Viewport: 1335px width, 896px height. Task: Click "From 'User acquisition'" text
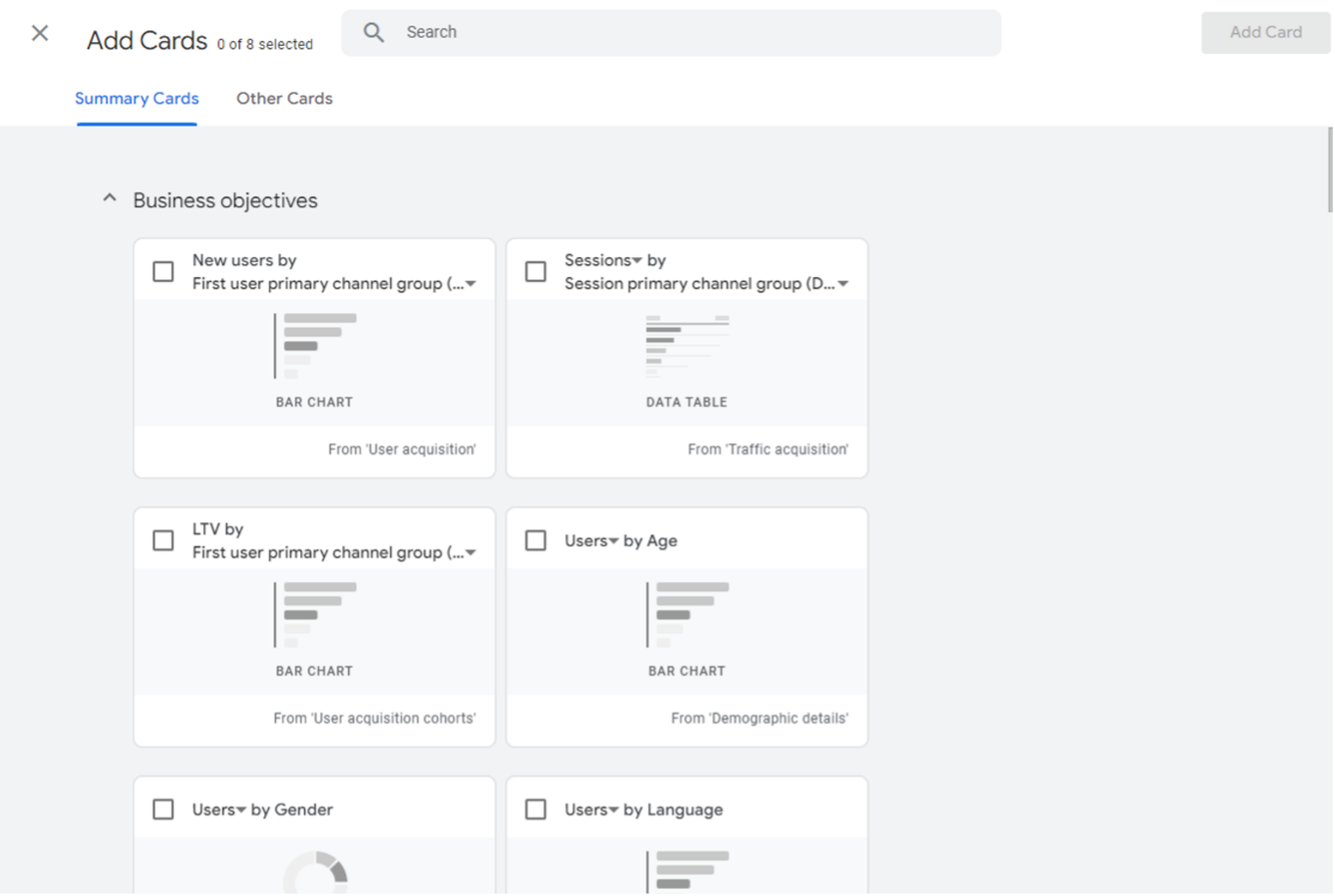[x=402, y=449]
